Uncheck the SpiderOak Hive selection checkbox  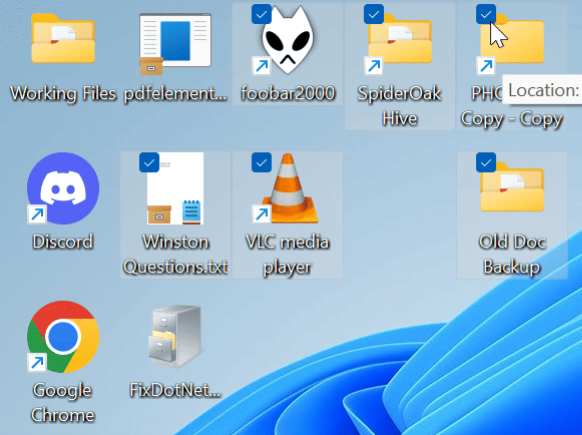click(x=374, y=14)
